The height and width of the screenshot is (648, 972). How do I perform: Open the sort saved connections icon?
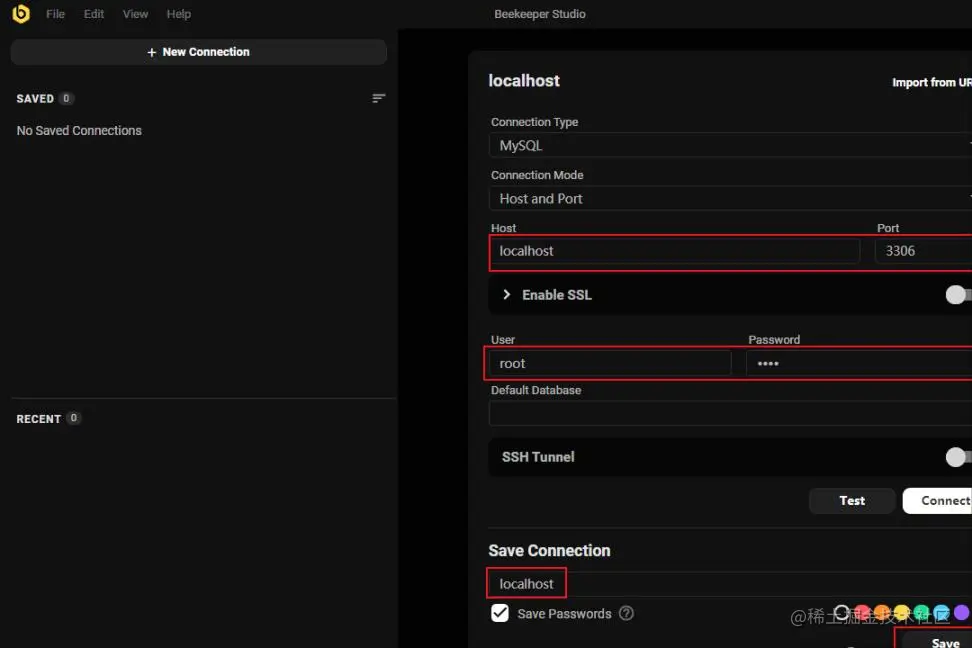(x=378, y=98)
